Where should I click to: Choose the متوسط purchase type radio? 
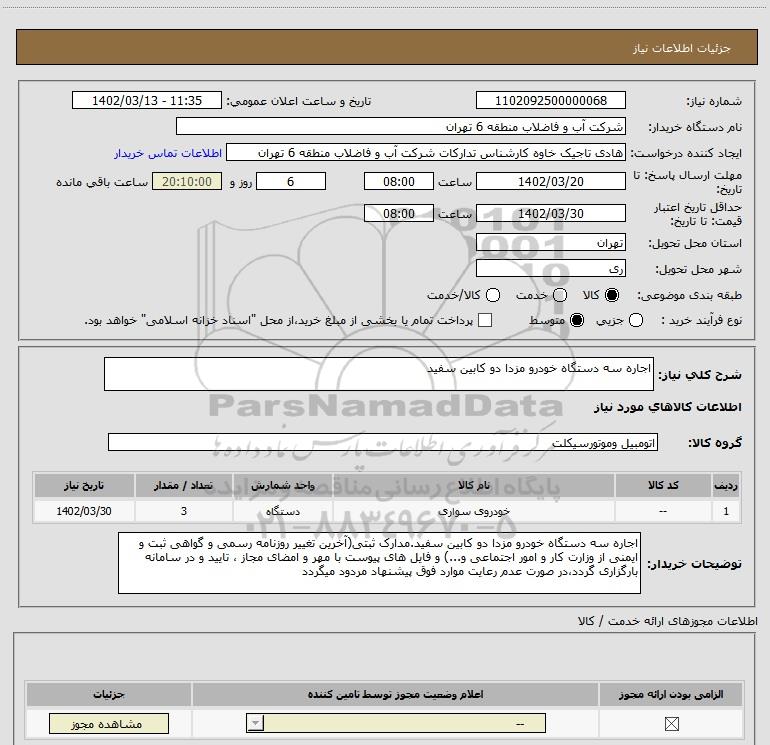point(577,320)
